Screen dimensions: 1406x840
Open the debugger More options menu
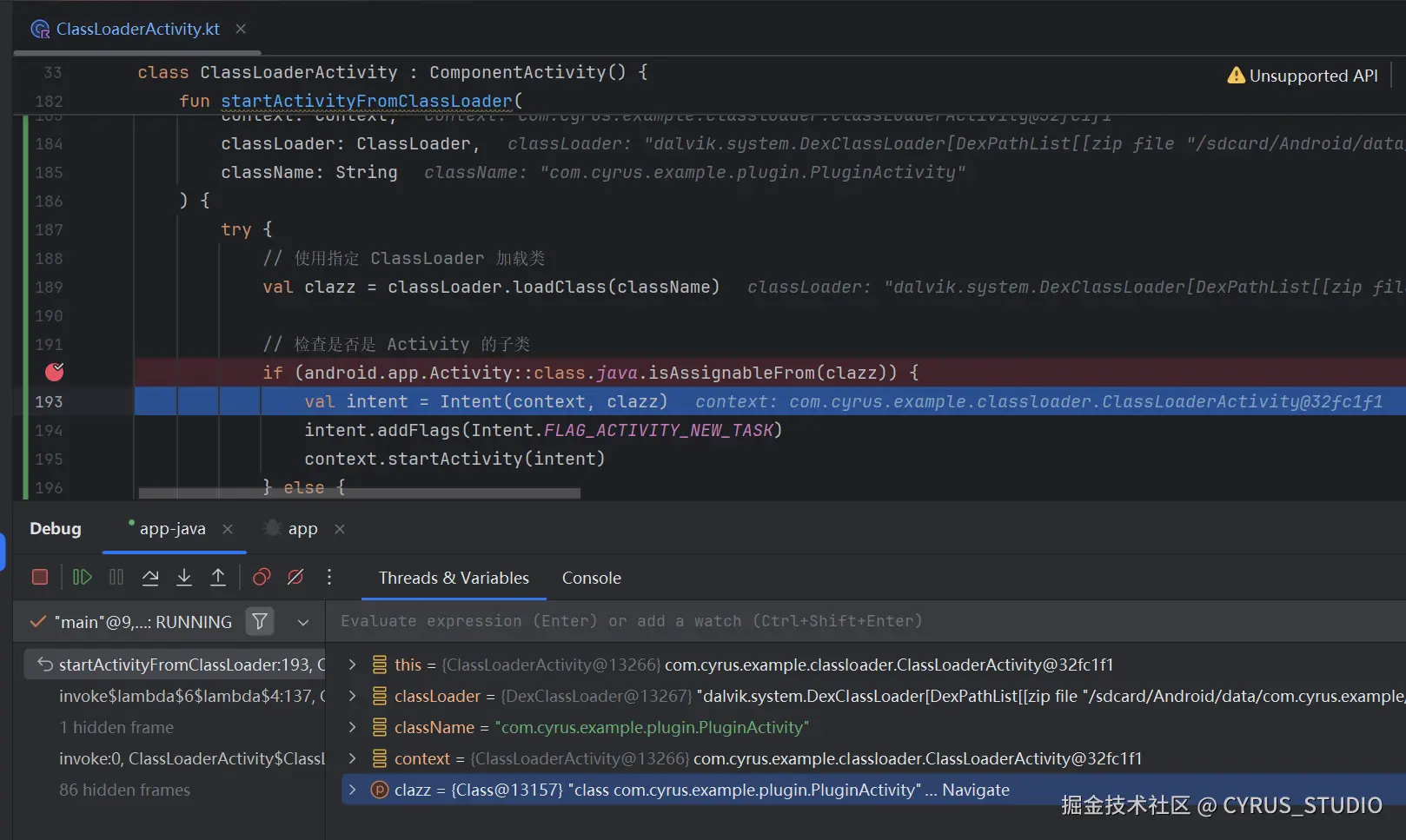coord(329,577)
